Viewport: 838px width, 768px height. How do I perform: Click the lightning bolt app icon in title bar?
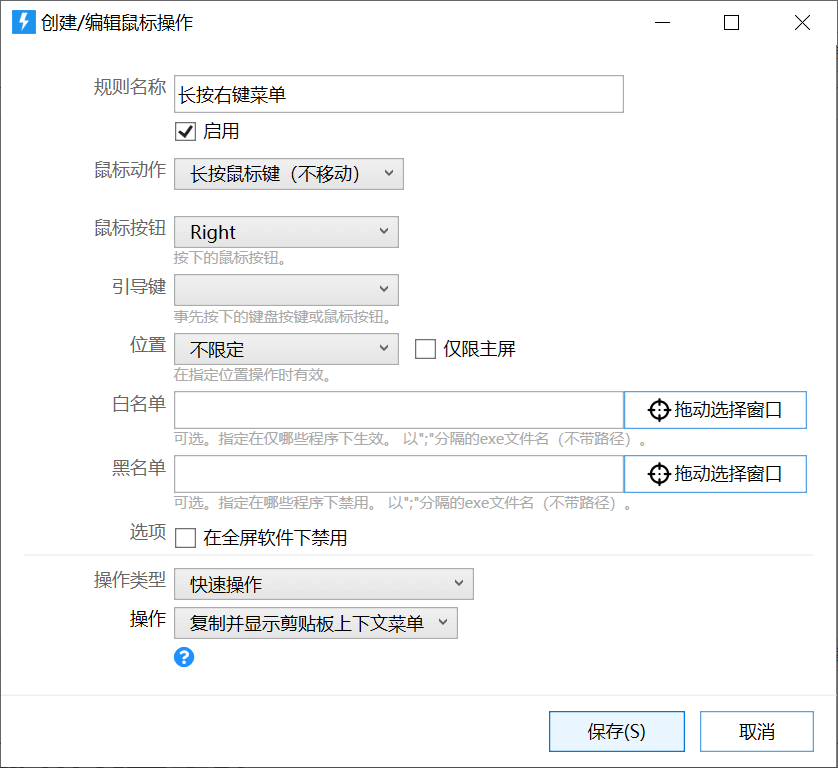(x=24, y=22)
